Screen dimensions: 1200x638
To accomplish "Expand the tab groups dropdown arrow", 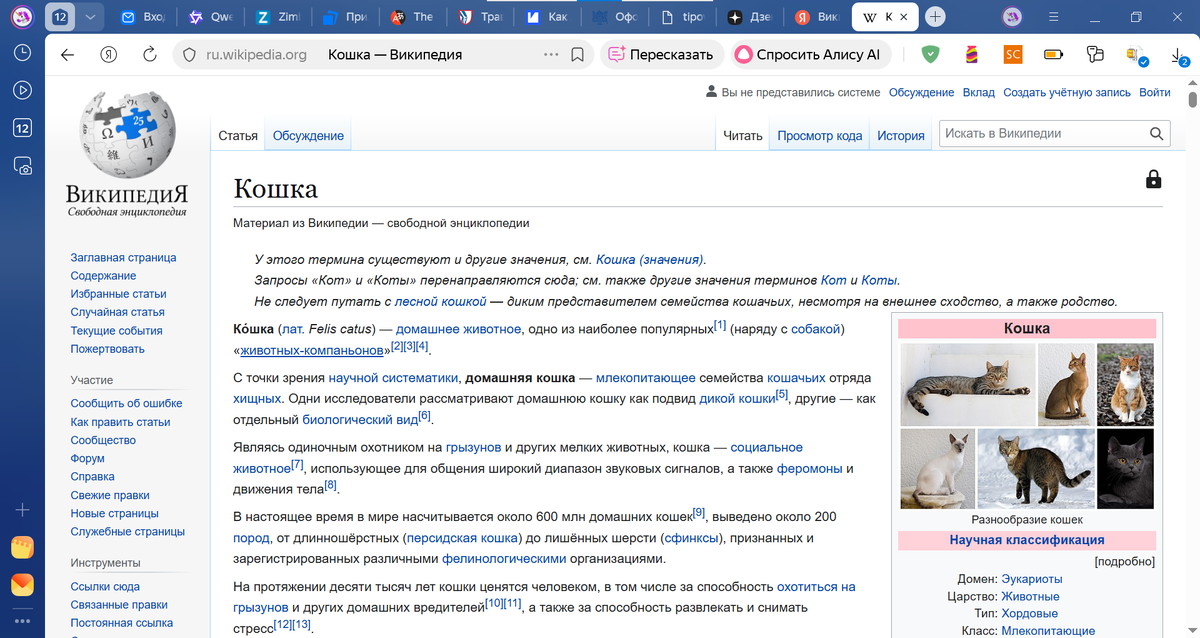I will pos(90,17).
